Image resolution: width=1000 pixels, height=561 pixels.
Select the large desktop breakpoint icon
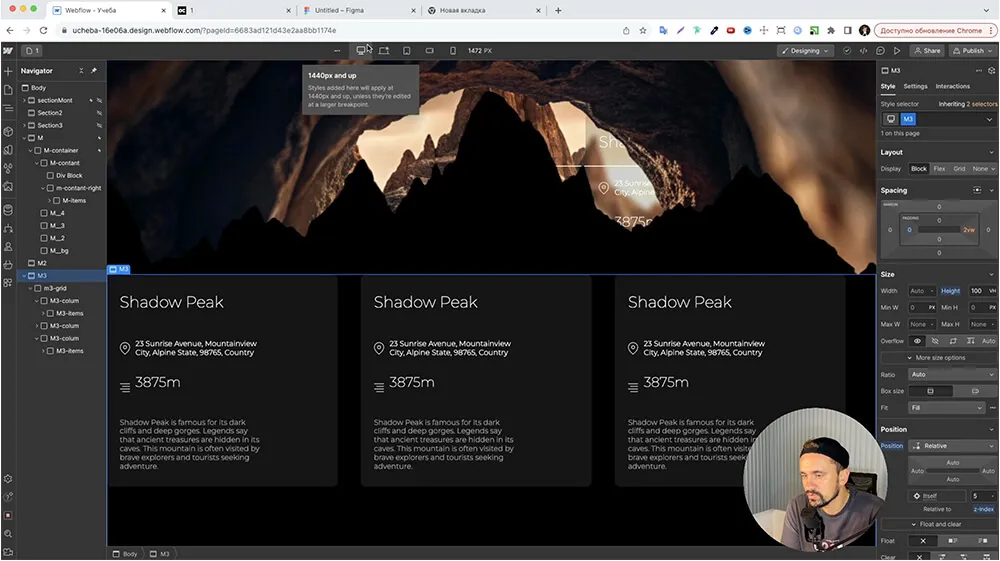tap(361, 50)
